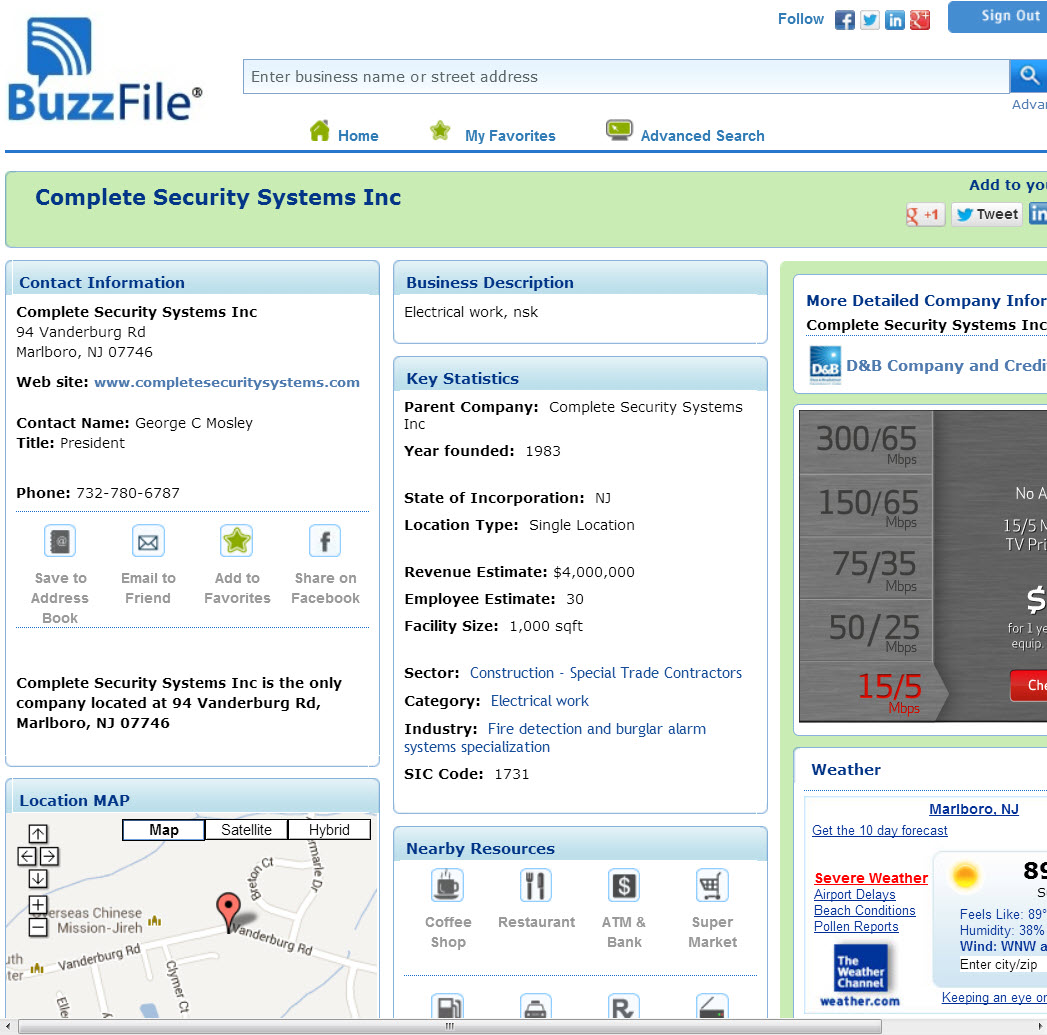The image size is (1047, 1035).
Task: Open Fire detection and burglar alarm industry link
Action: [x=555, y=738]
